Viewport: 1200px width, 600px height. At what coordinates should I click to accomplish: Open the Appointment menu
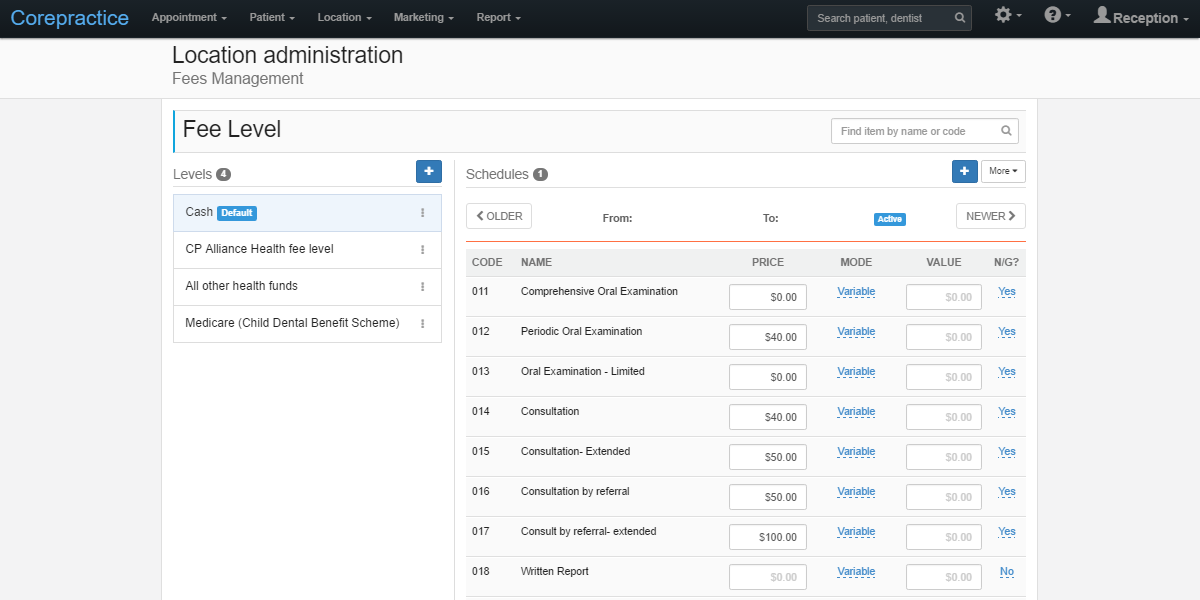pyautogui.click(x=188, y=17)
